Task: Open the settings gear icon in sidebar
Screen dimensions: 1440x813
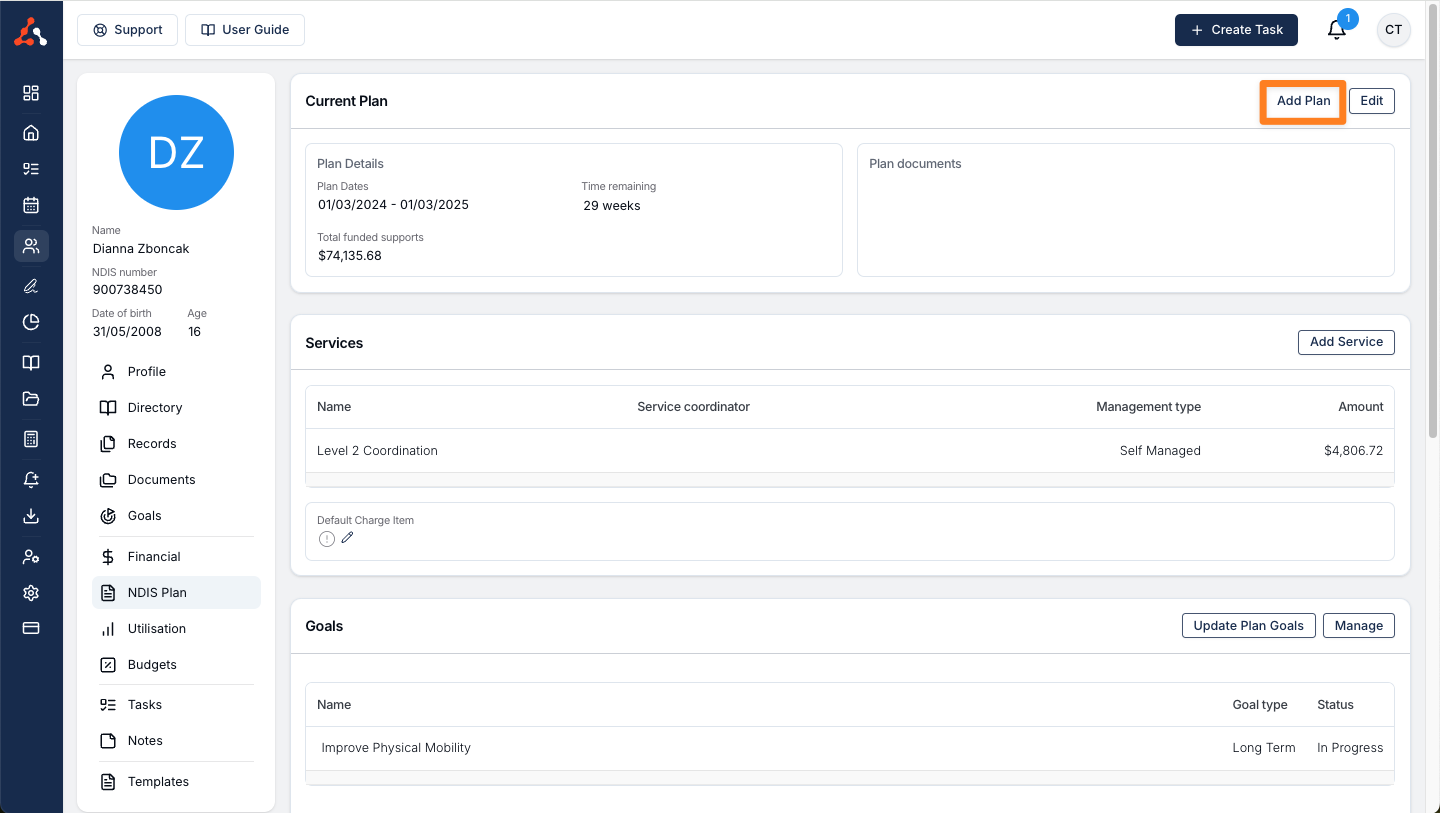Action: click(x=31, y=593)
